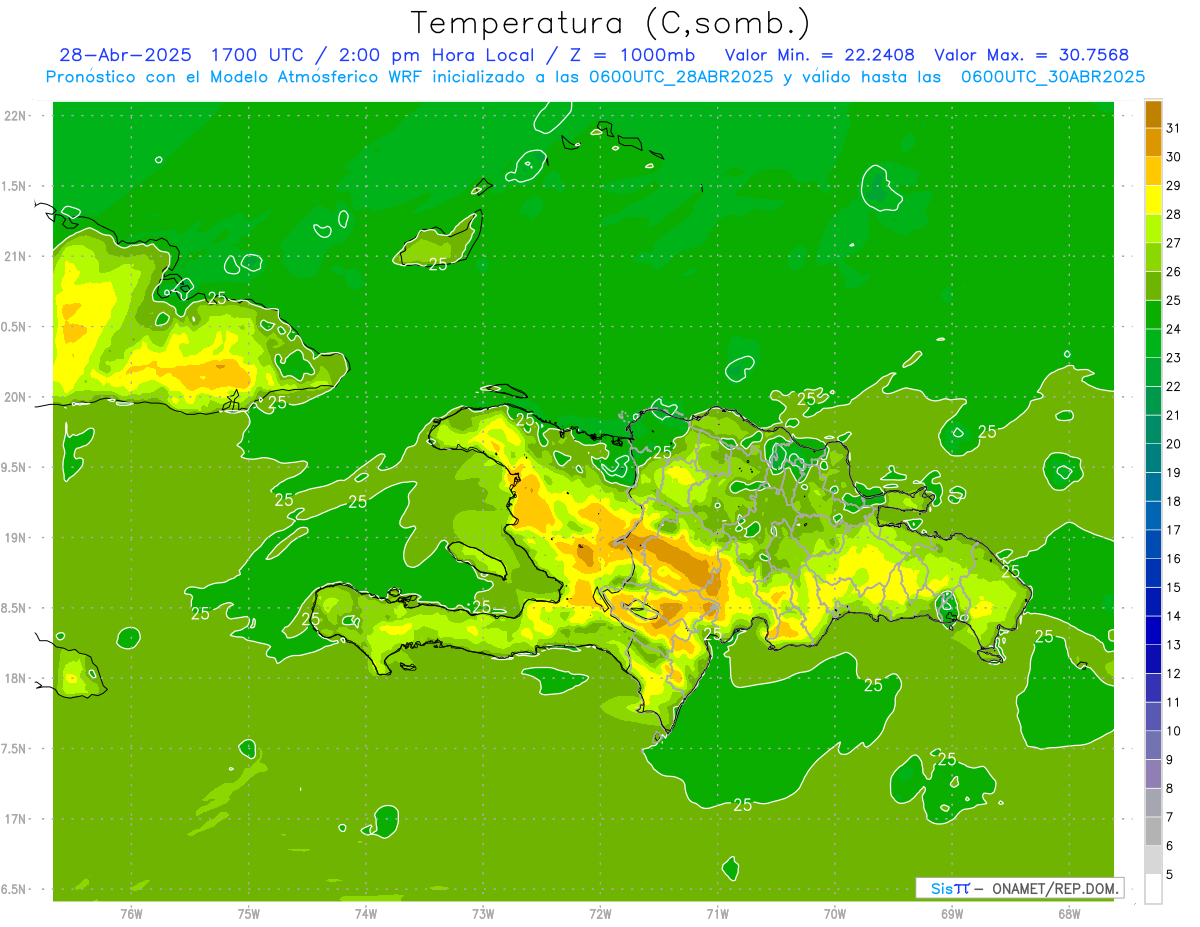Image resolution: width=1200 pixels, height=927 pixels.
Task: Click the '73W' longitude label
Action: tap(483, 913)
